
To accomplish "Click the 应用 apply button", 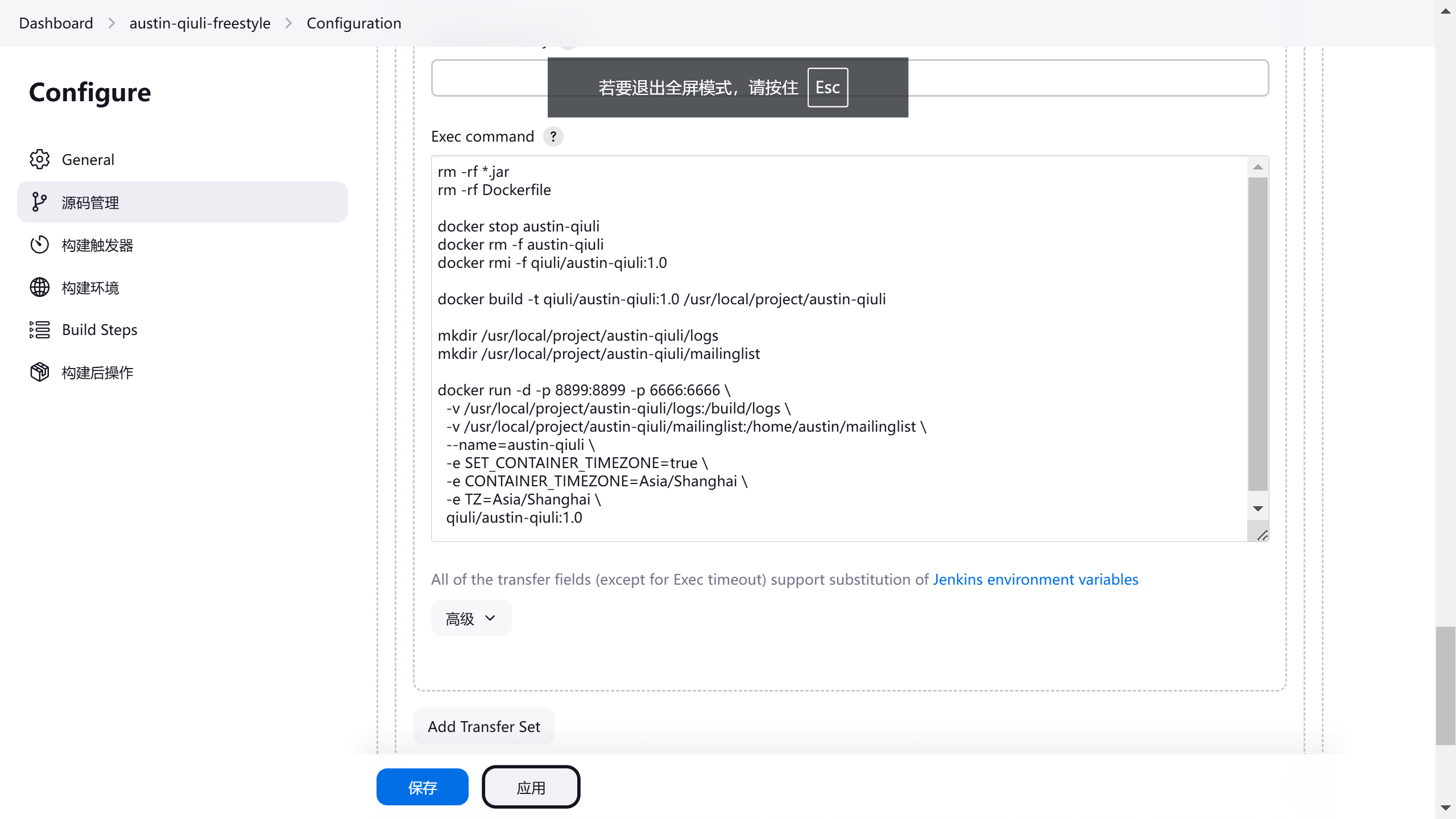I will tap(531, 787).
